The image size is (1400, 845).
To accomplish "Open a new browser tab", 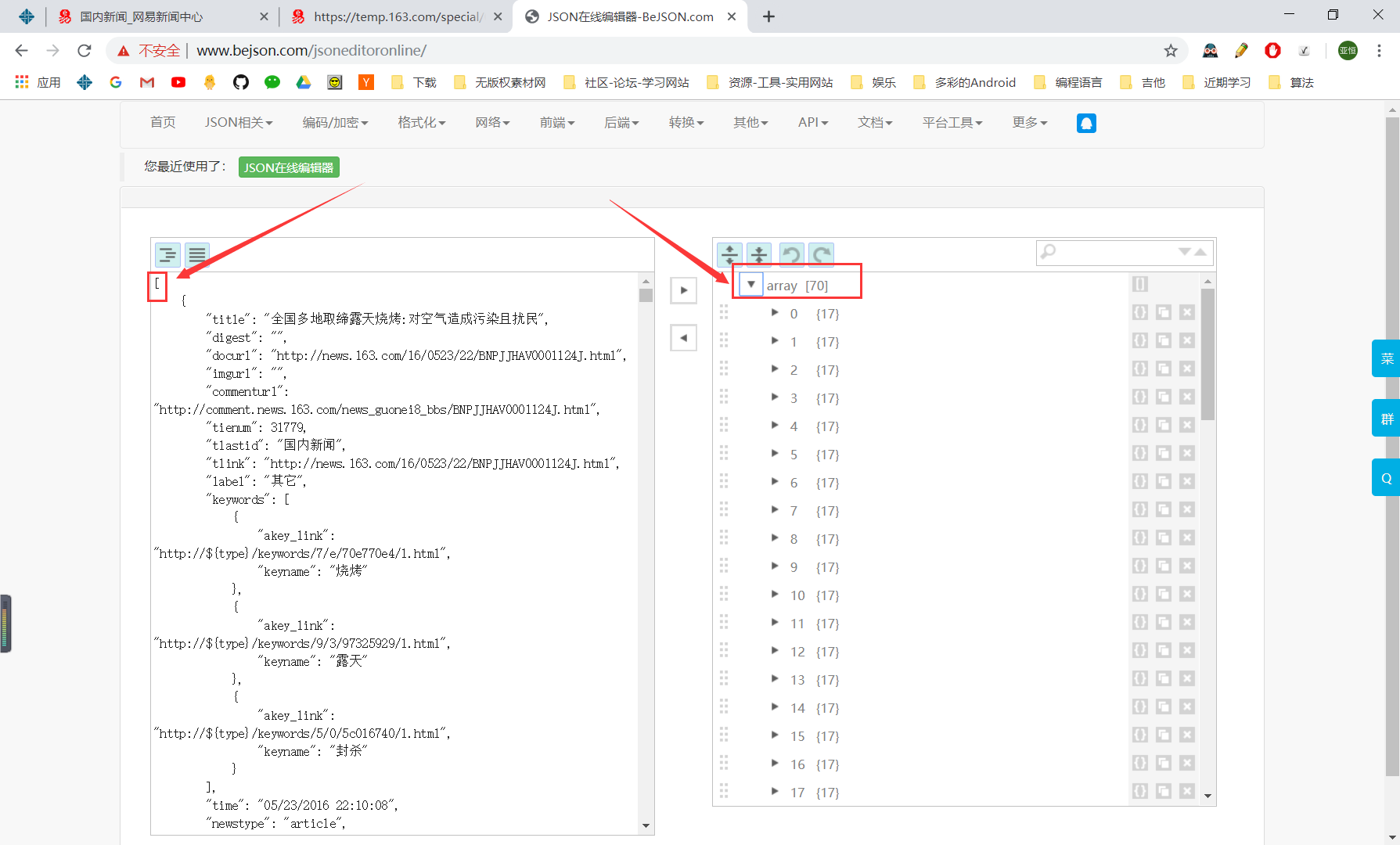I will coord(768,16).
